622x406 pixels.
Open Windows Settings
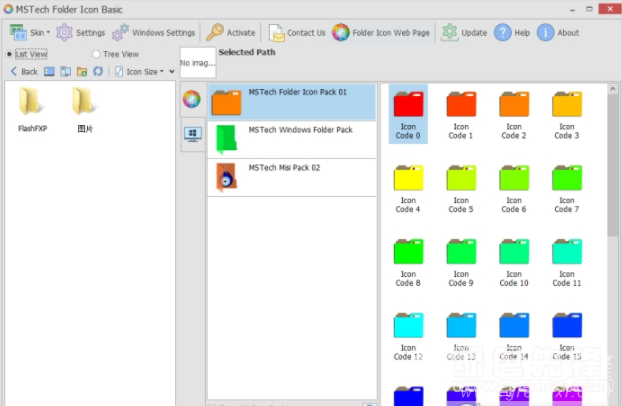[x=154, y=33]
